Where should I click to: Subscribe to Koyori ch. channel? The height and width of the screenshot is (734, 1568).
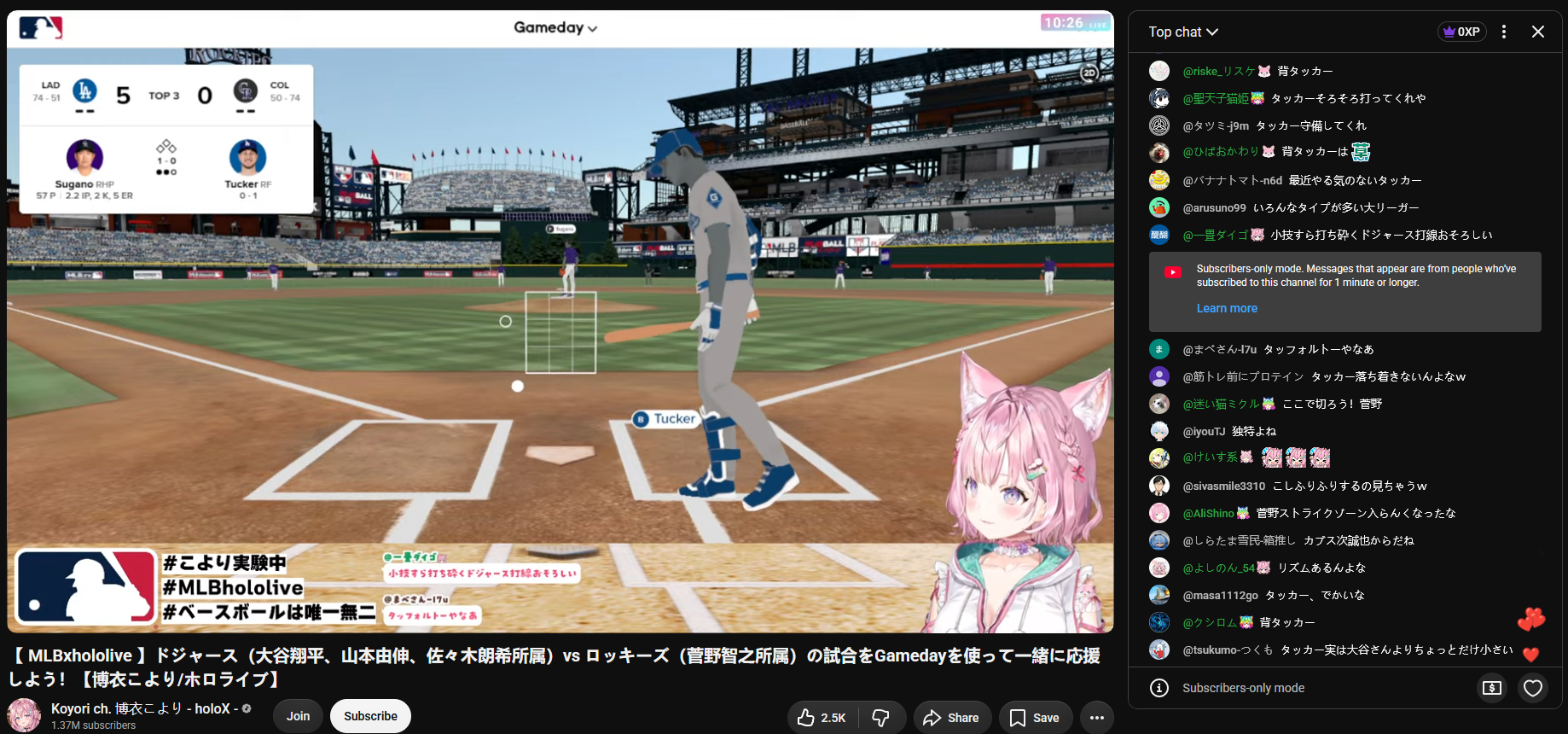pyautogui.click(x=370, y=716)
